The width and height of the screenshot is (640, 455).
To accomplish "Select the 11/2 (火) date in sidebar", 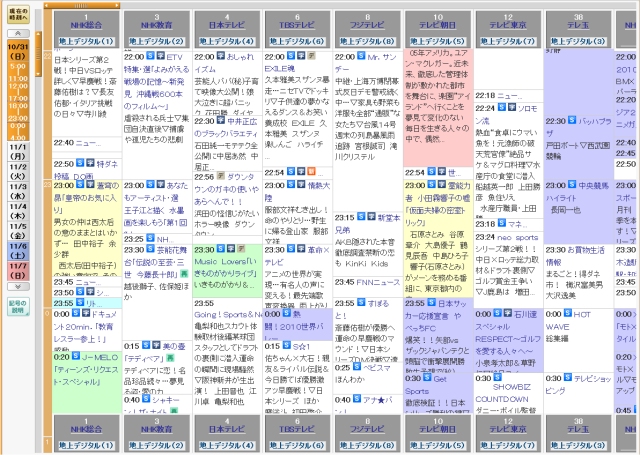I will pos(18,171).
